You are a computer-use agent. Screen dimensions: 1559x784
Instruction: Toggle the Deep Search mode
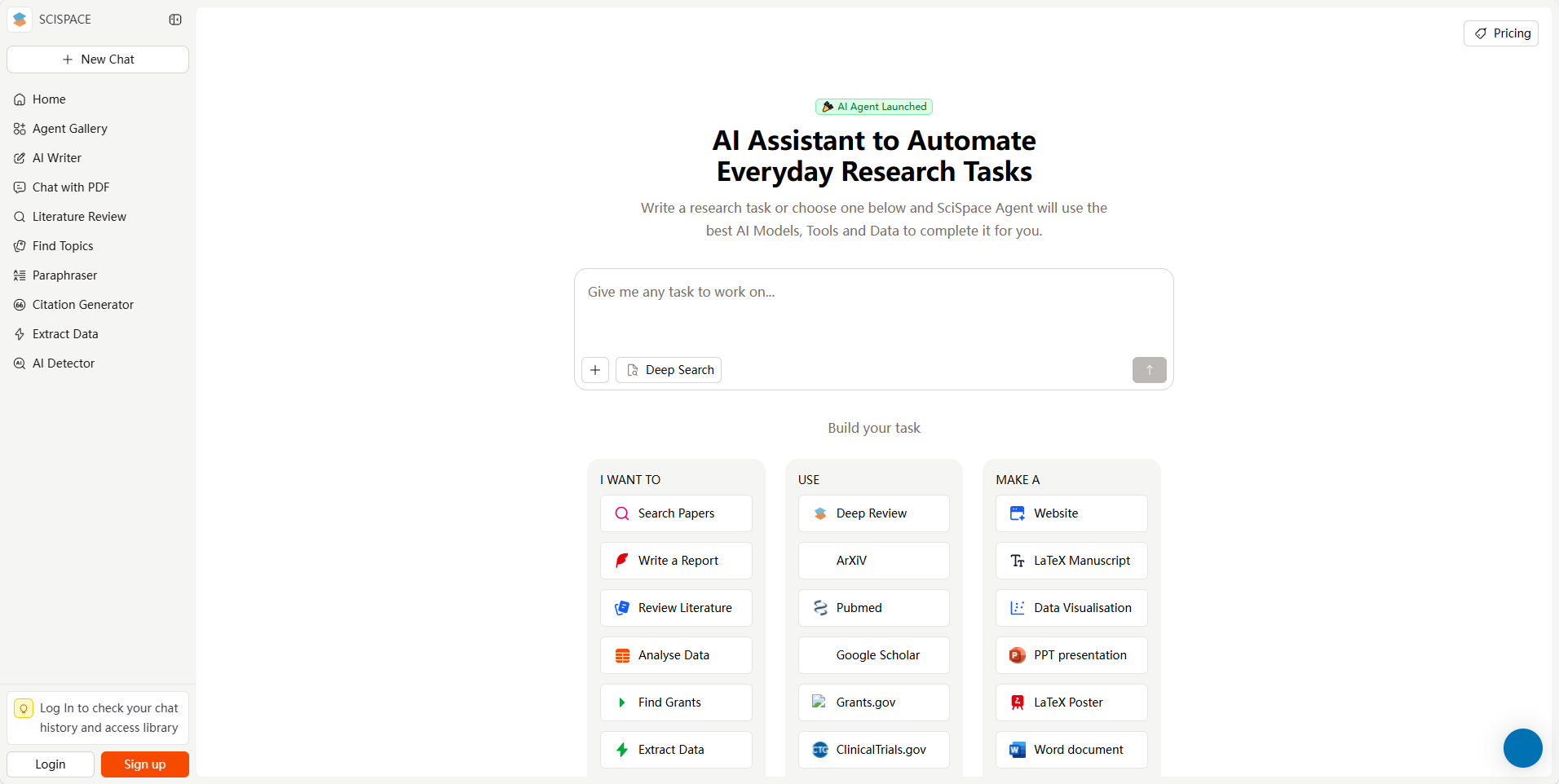pos(669,370)
